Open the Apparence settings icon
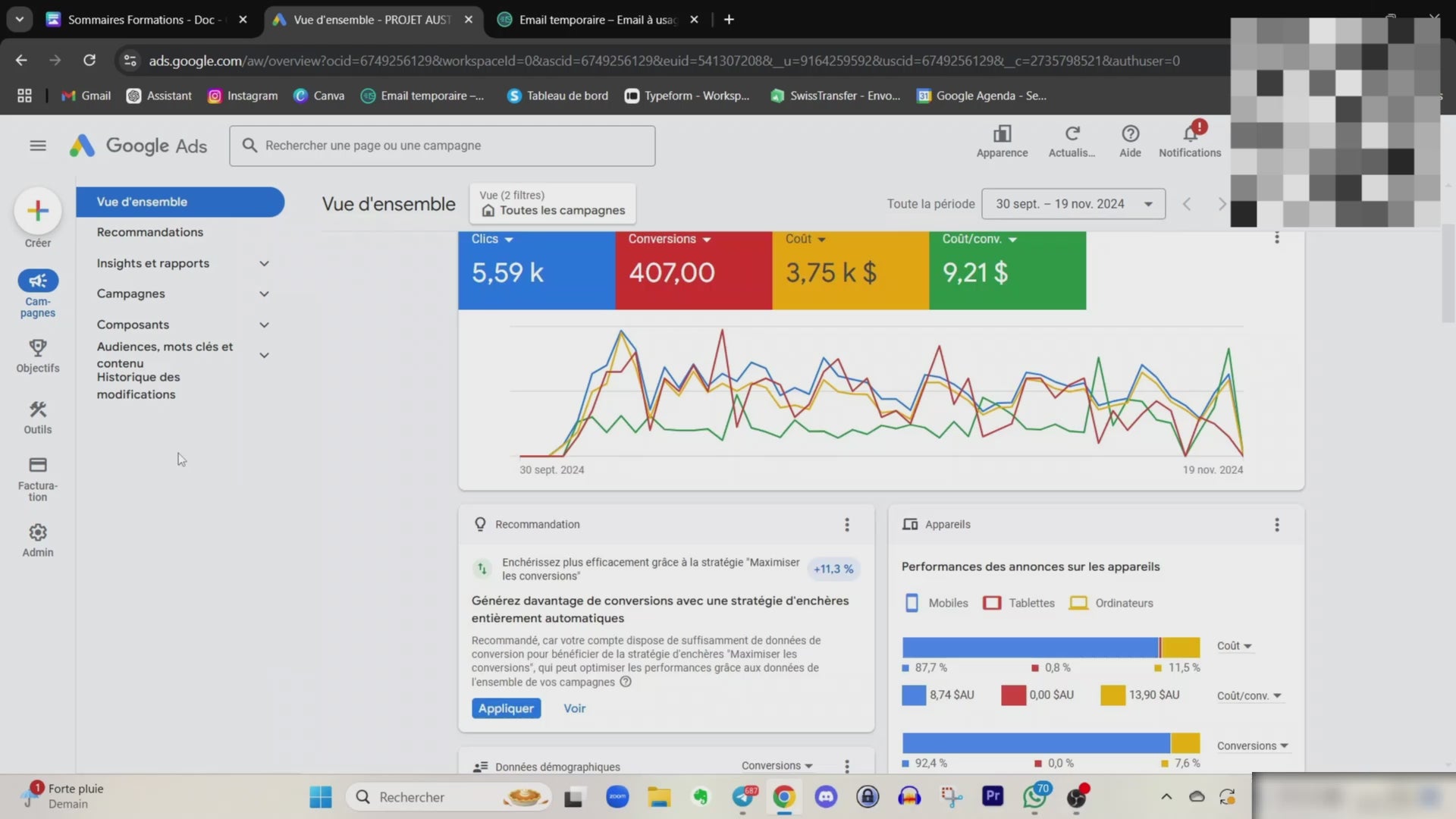 1002,134
